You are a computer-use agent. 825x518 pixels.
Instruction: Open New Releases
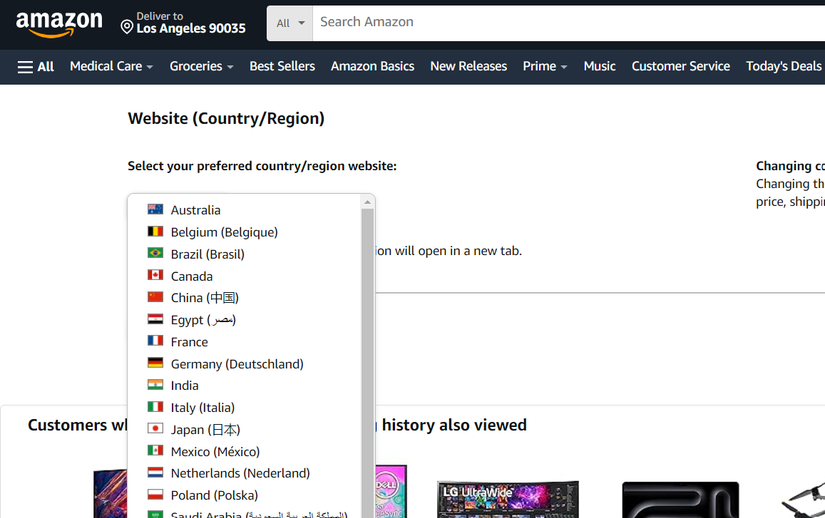point(468,67)
